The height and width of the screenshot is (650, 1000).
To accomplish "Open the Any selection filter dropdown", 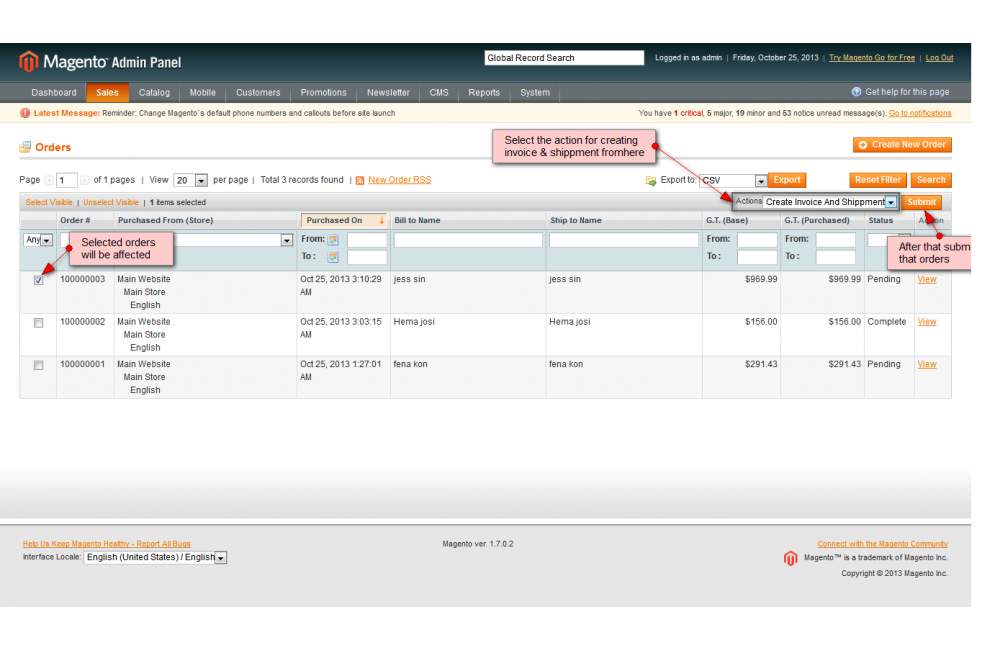I will pos(38,240).
